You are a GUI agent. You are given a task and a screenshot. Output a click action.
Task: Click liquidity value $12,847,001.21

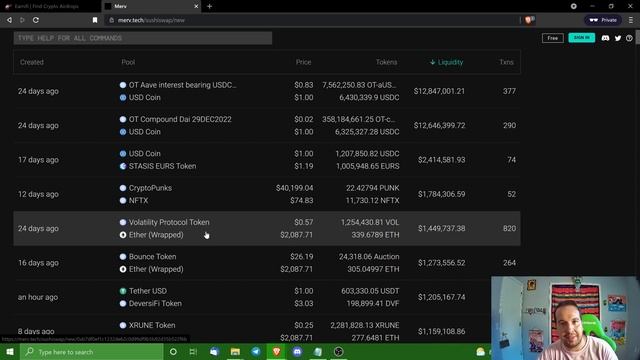[x=439, y=91]
